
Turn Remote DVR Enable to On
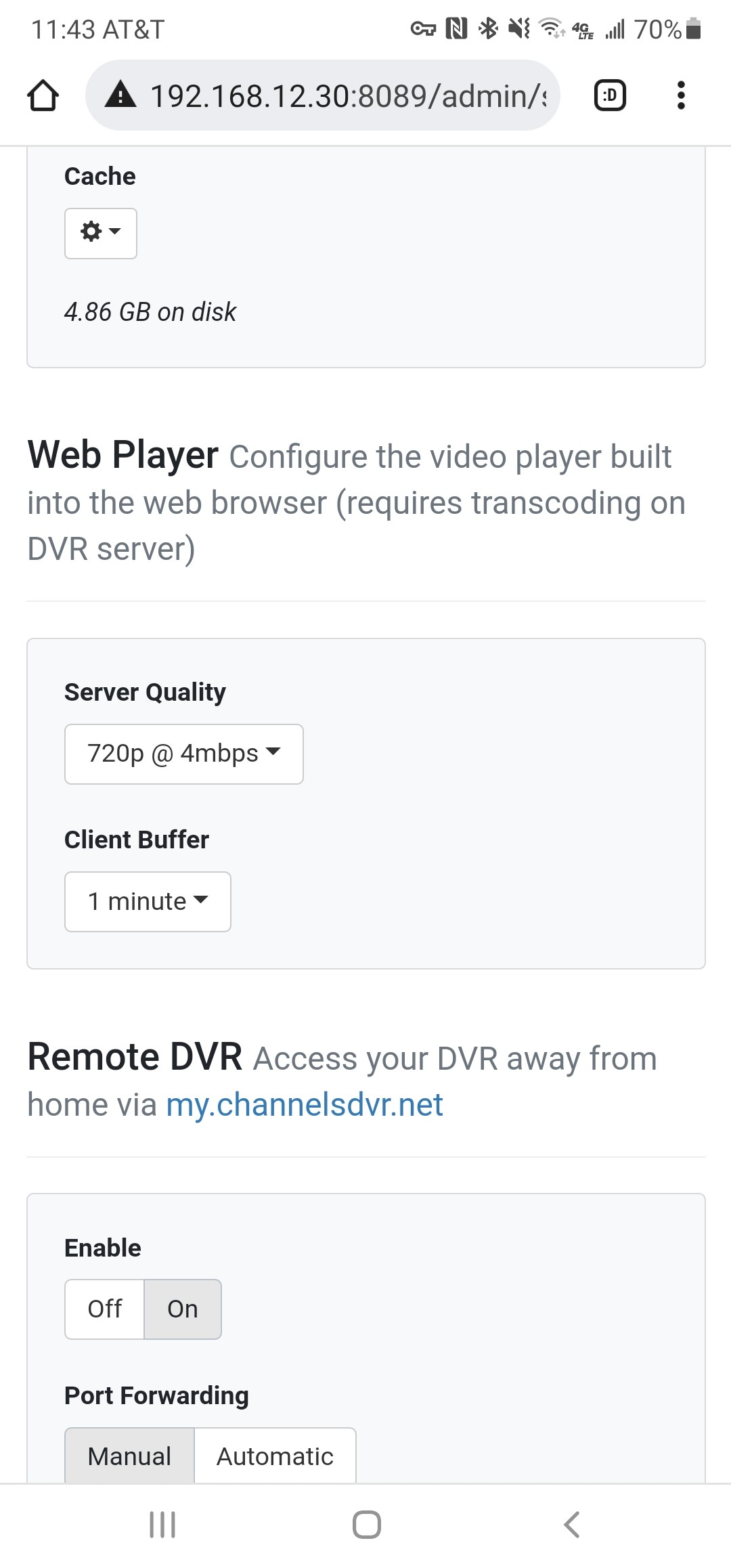[182, 1309]
